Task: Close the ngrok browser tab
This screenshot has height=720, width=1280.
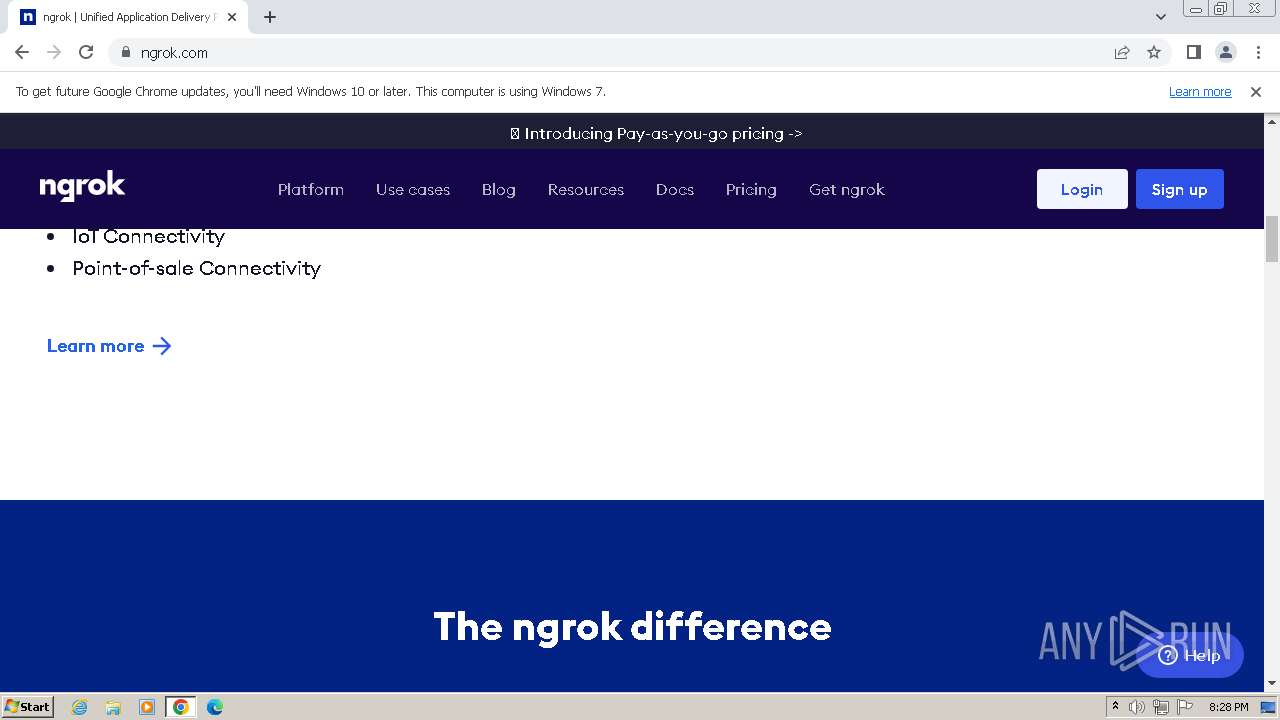Action: (x=232, y=17)
